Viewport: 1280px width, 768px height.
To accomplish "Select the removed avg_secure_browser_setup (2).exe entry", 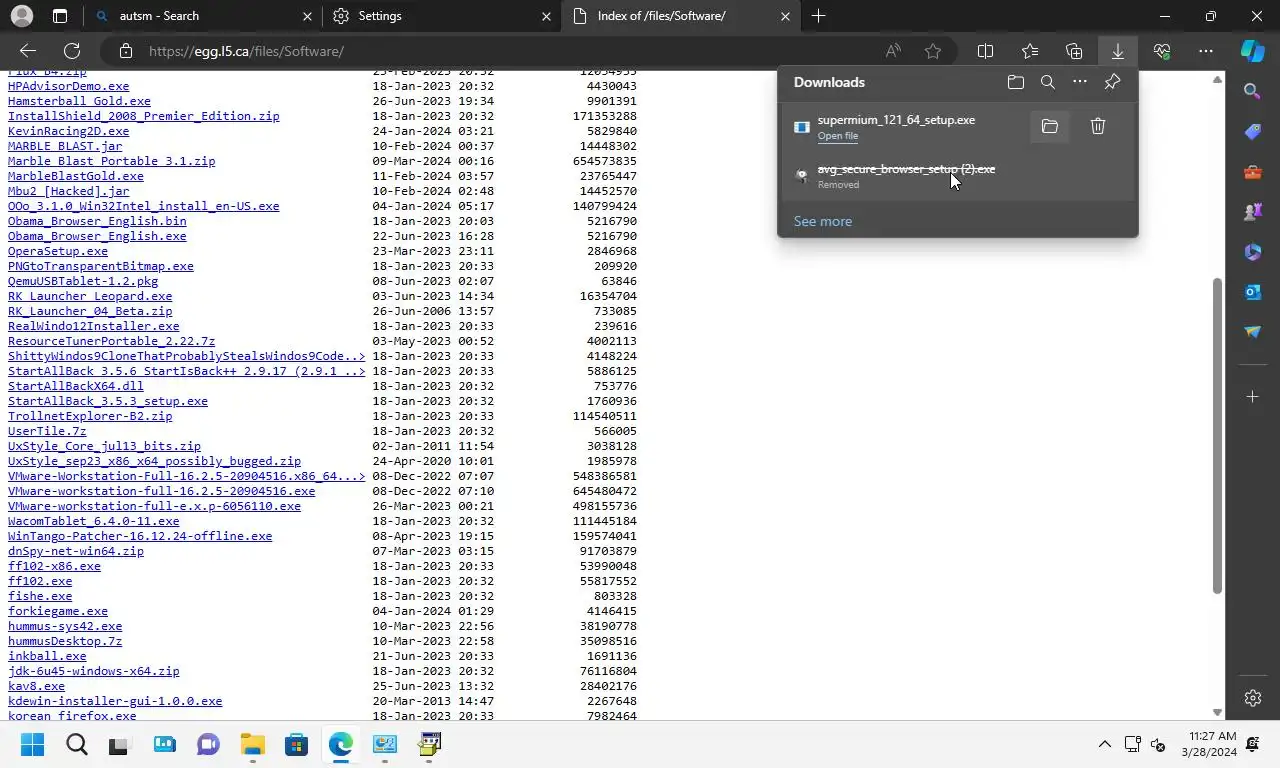I will [958, 176].
